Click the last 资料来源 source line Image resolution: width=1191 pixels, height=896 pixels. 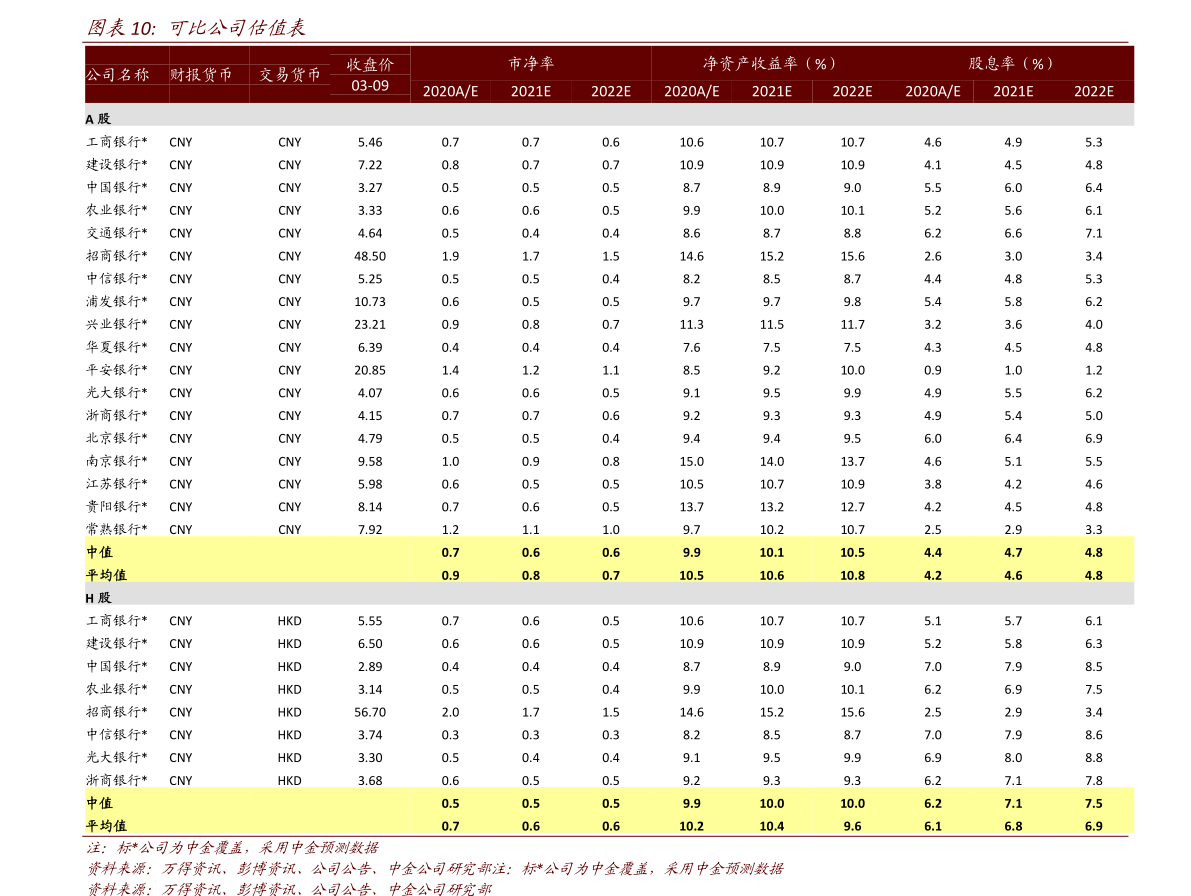click(289, 888)
